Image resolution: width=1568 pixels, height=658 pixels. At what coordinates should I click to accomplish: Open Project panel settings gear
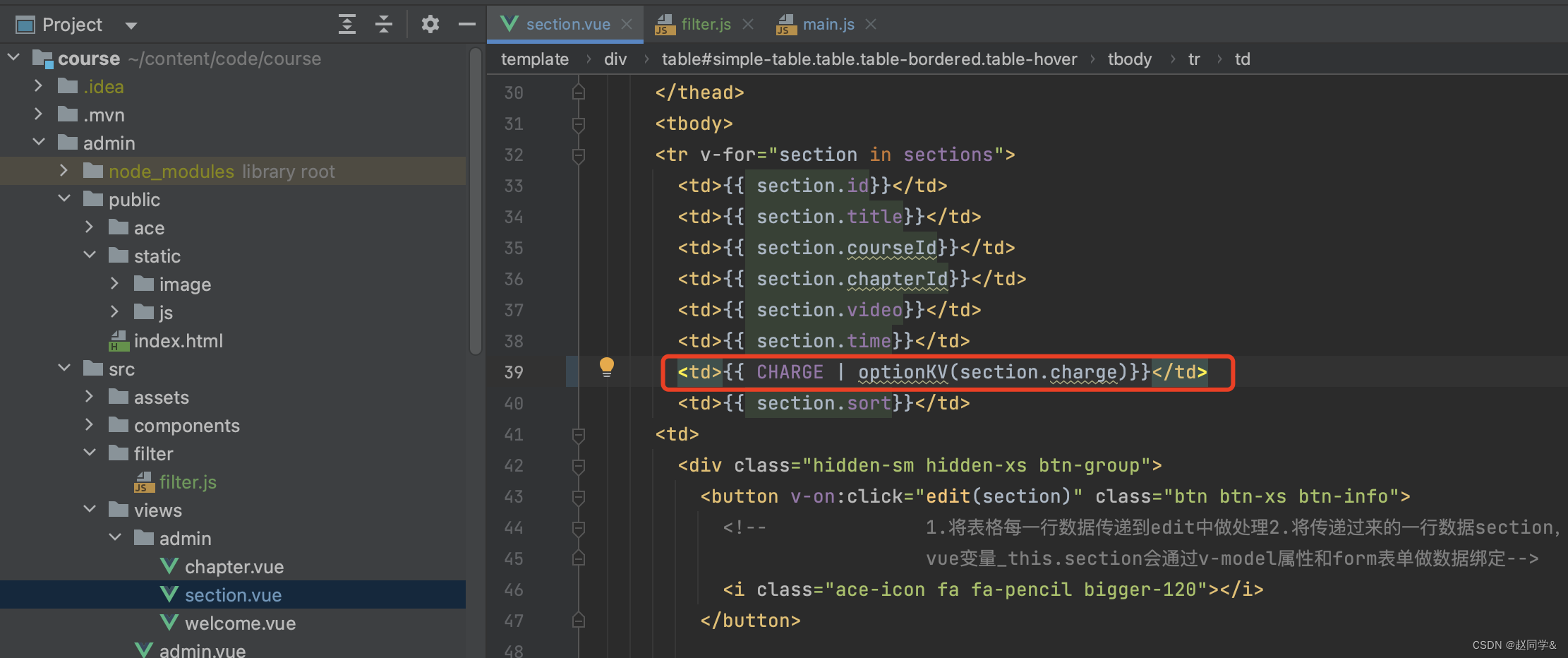pyautogui.click(x=430, y=25)
